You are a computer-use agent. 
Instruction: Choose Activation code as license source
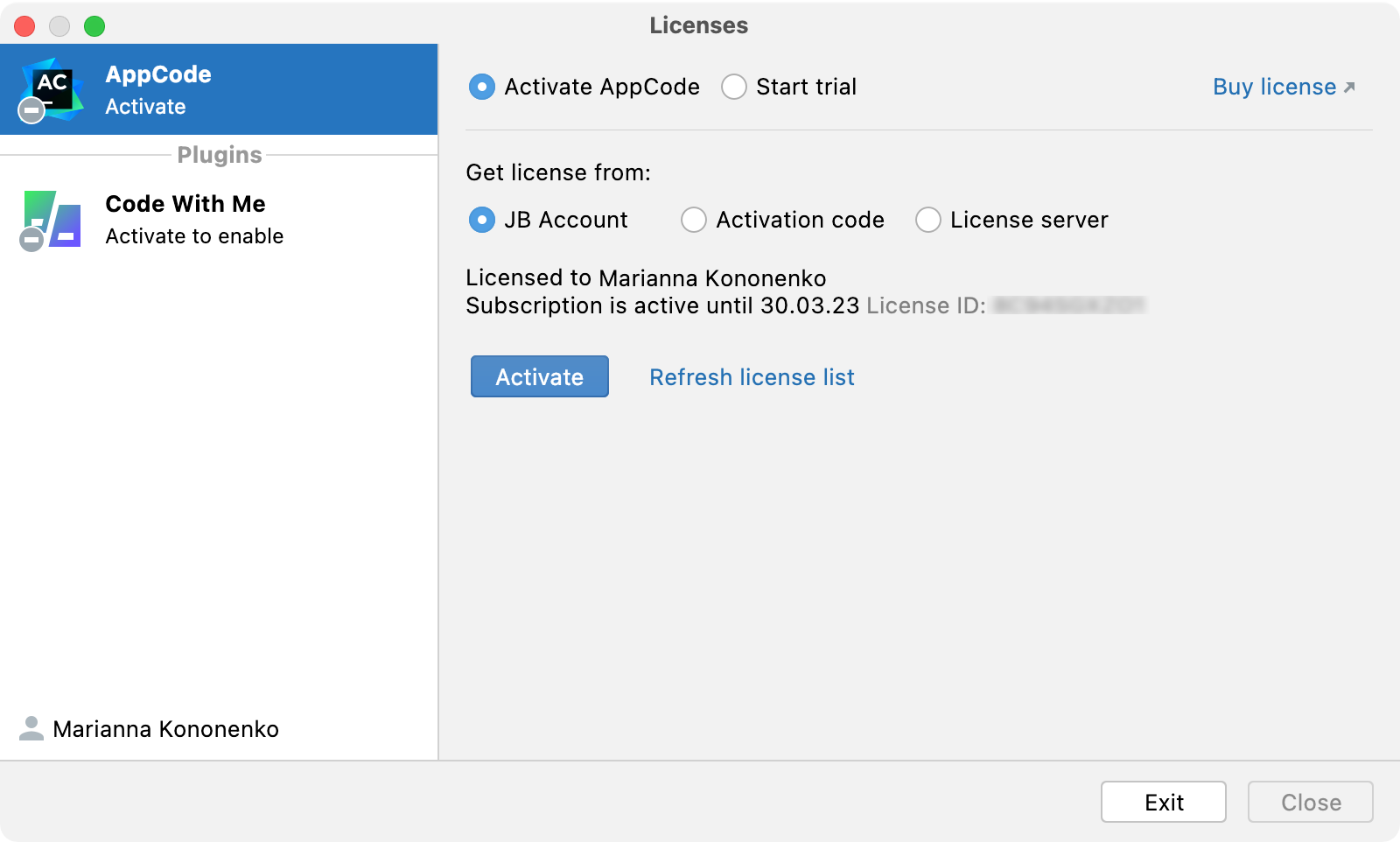694,220
